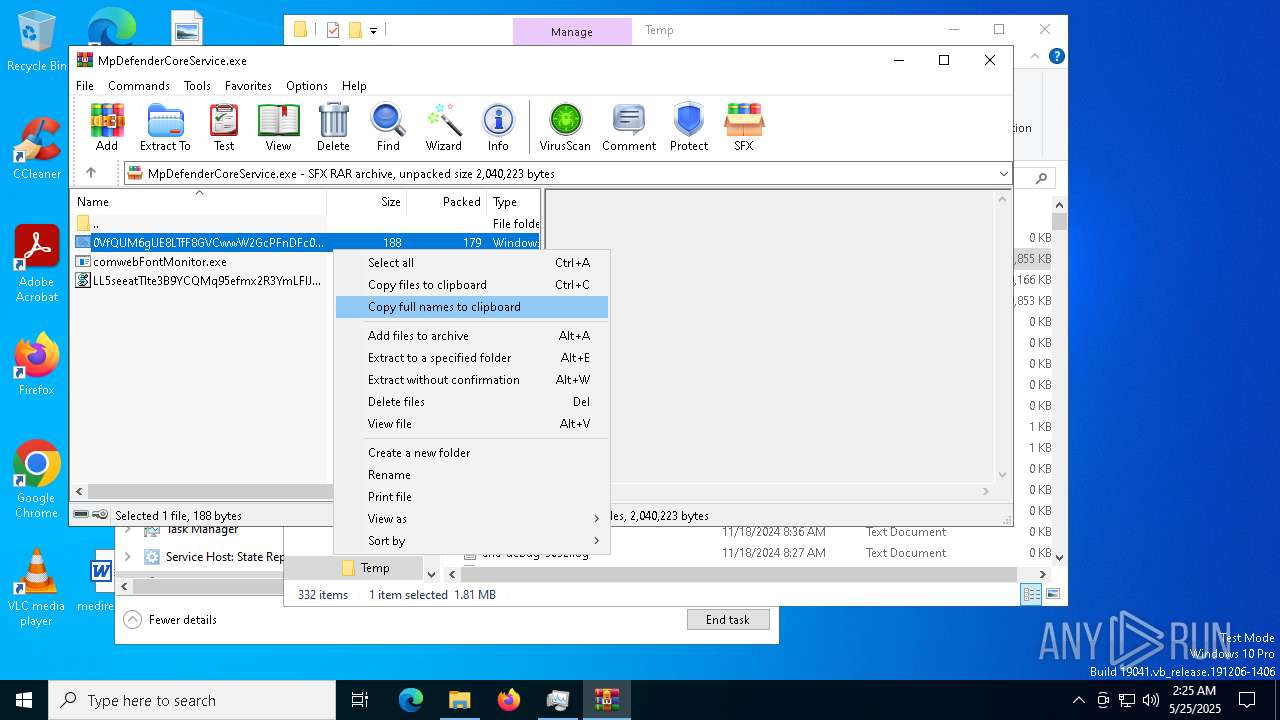The image size is (1280, 720).
Task: Launch the Google Chrome desktop shortcut
Action: tap(37, 479)
